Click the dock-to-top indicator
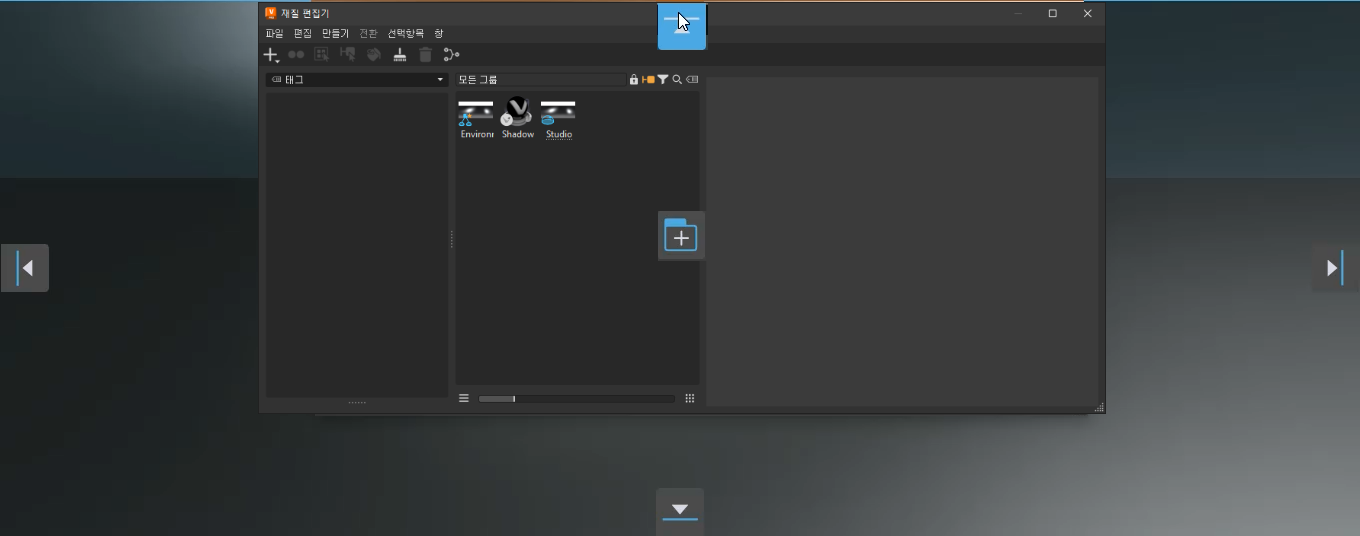 tap(682, 26)
